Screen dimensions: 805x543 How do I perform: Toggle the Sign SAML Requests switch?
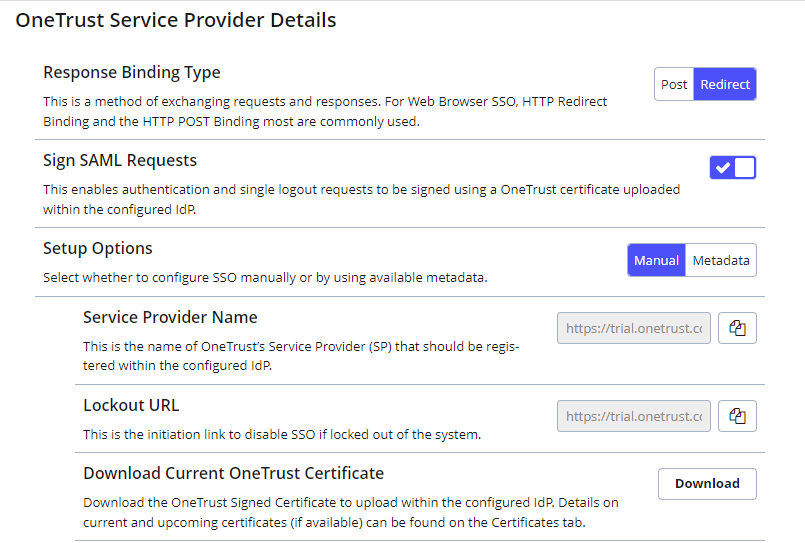[733, 167]
